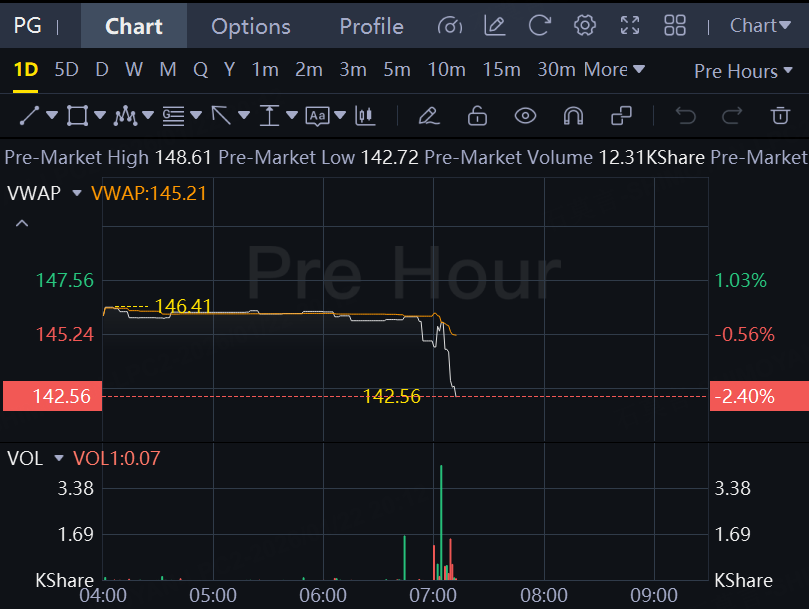Toggle drawing visibility eye icon
Viewport: 809px width, 609px height.
click(x=525, y=116)
